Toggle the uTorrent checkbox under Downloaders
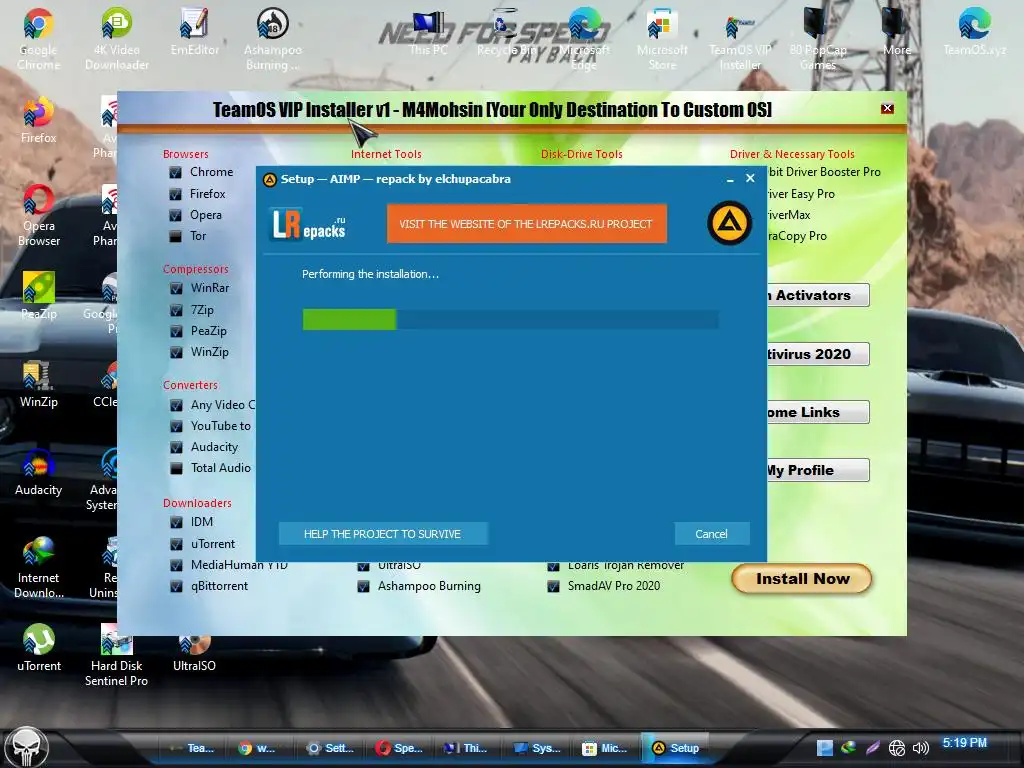Screen dimensions: 1024x768 [x=176, y=544]
